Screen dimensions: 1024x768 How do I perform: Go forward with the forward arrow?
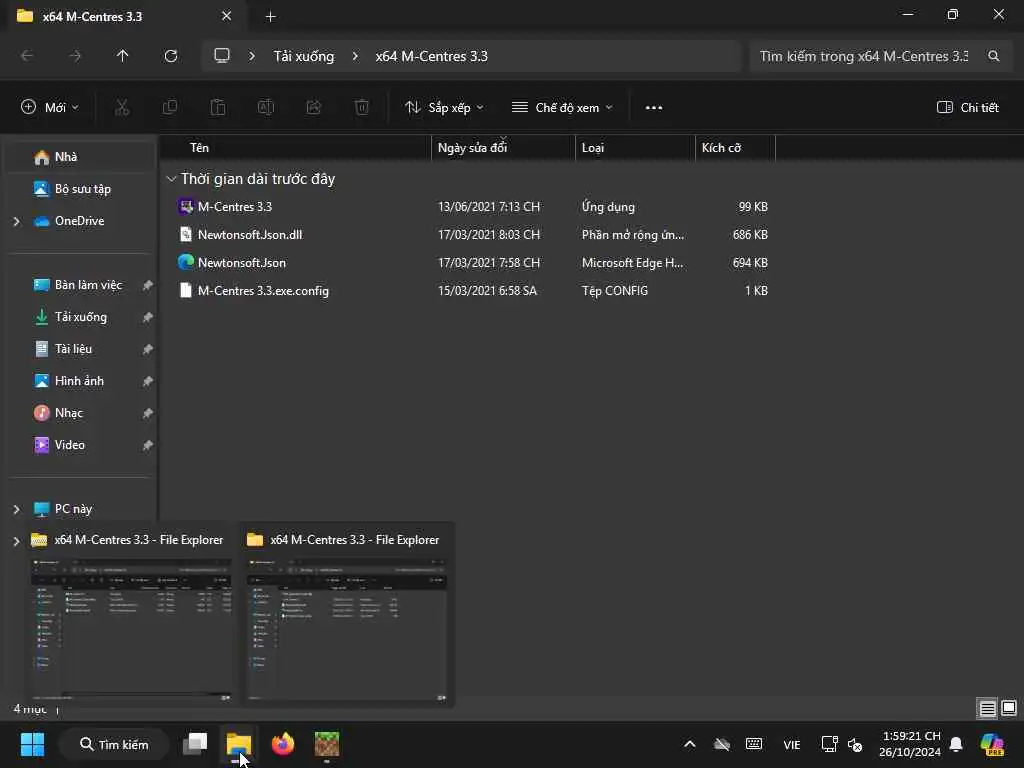(75, 56)
